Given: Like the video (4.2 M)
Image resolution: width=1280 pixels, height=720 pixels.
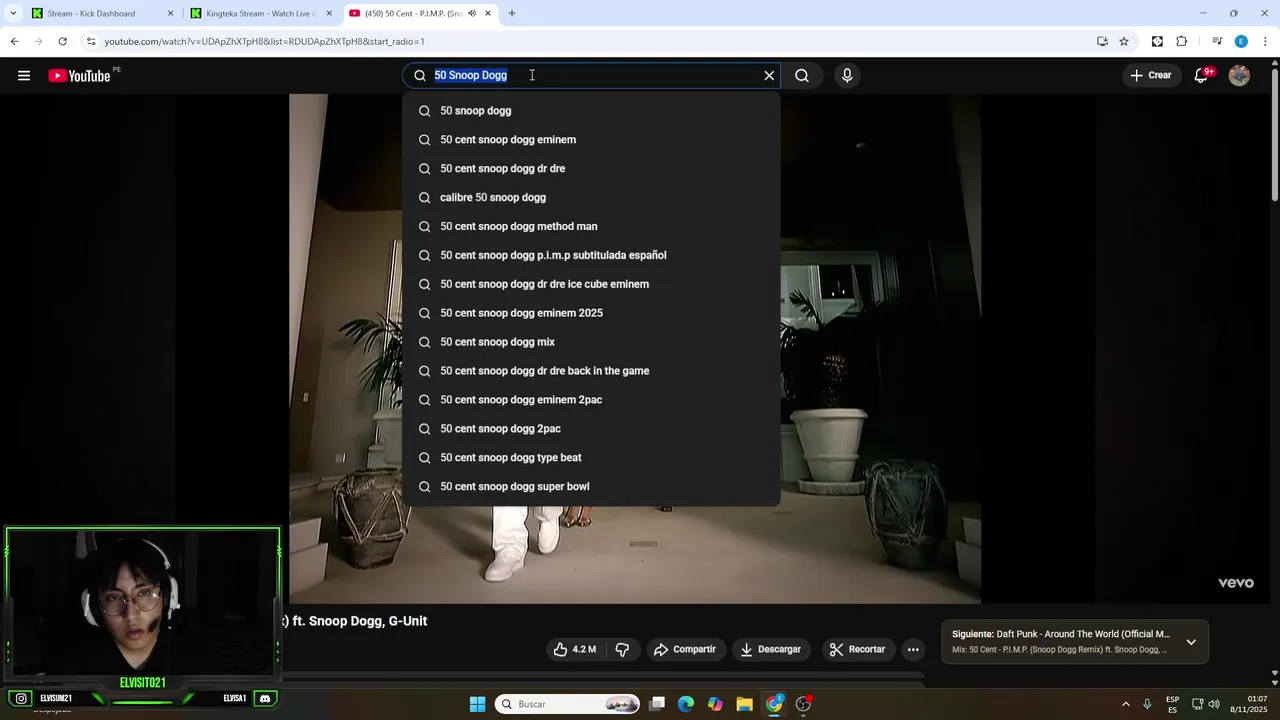Looking at the screenshot, I should click(575, 650).
